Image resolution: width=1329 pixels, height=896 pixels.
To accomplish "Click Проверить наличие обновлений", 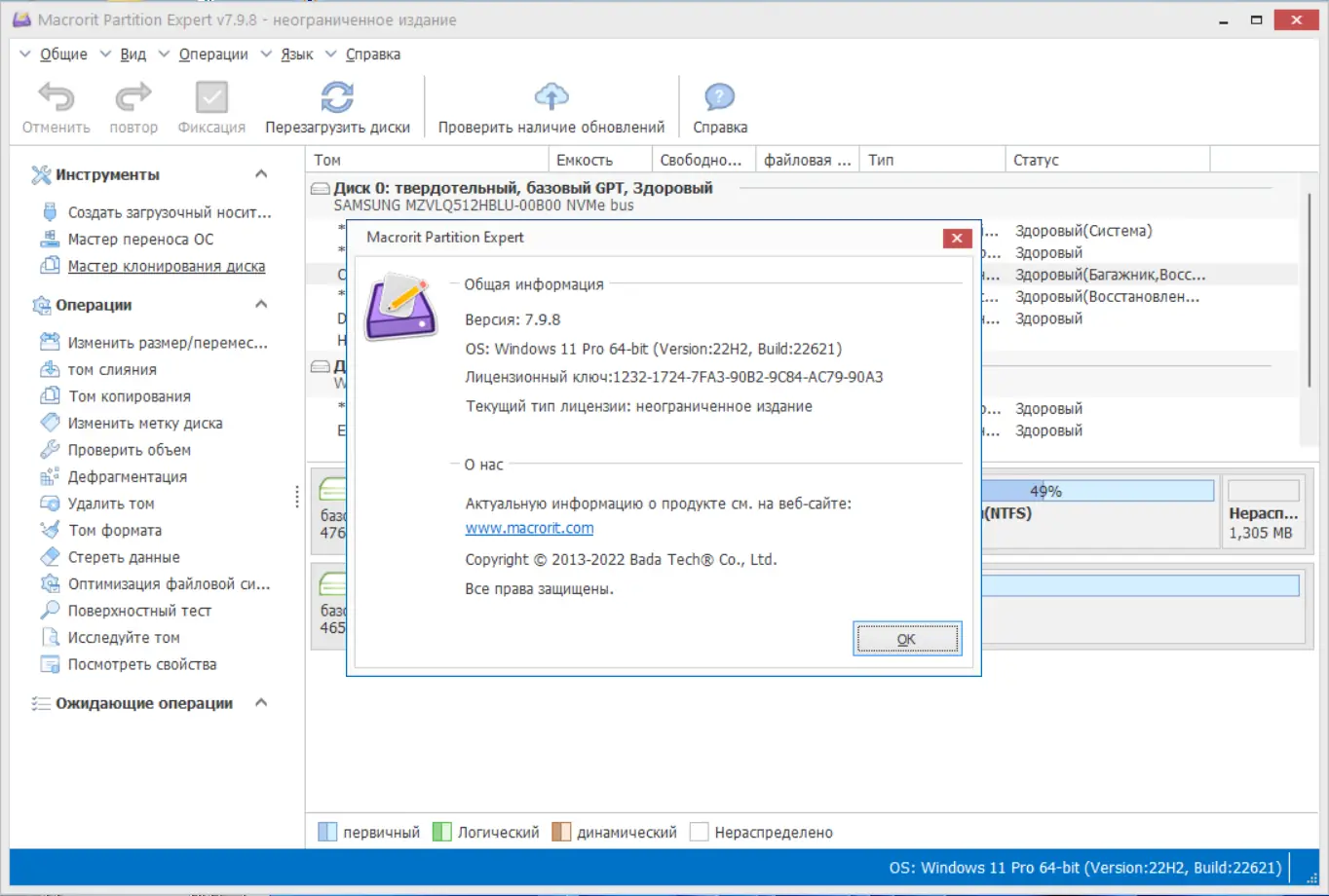I will point(551,105).
